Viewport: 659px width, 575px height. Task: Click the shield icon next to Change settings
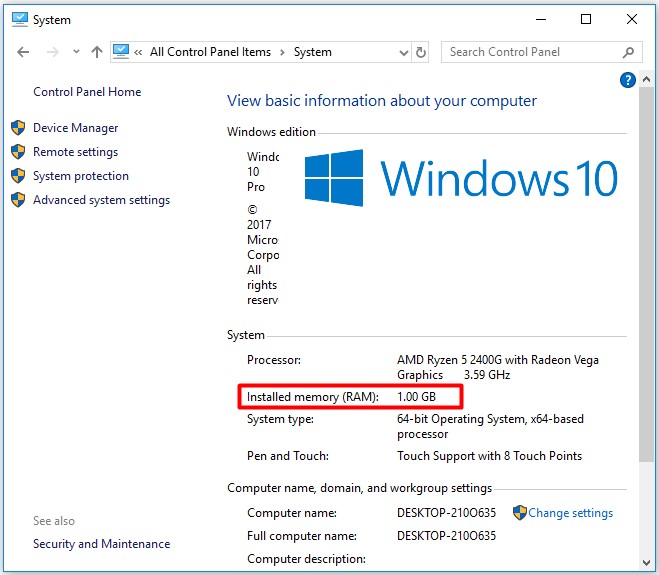[520, 512]
